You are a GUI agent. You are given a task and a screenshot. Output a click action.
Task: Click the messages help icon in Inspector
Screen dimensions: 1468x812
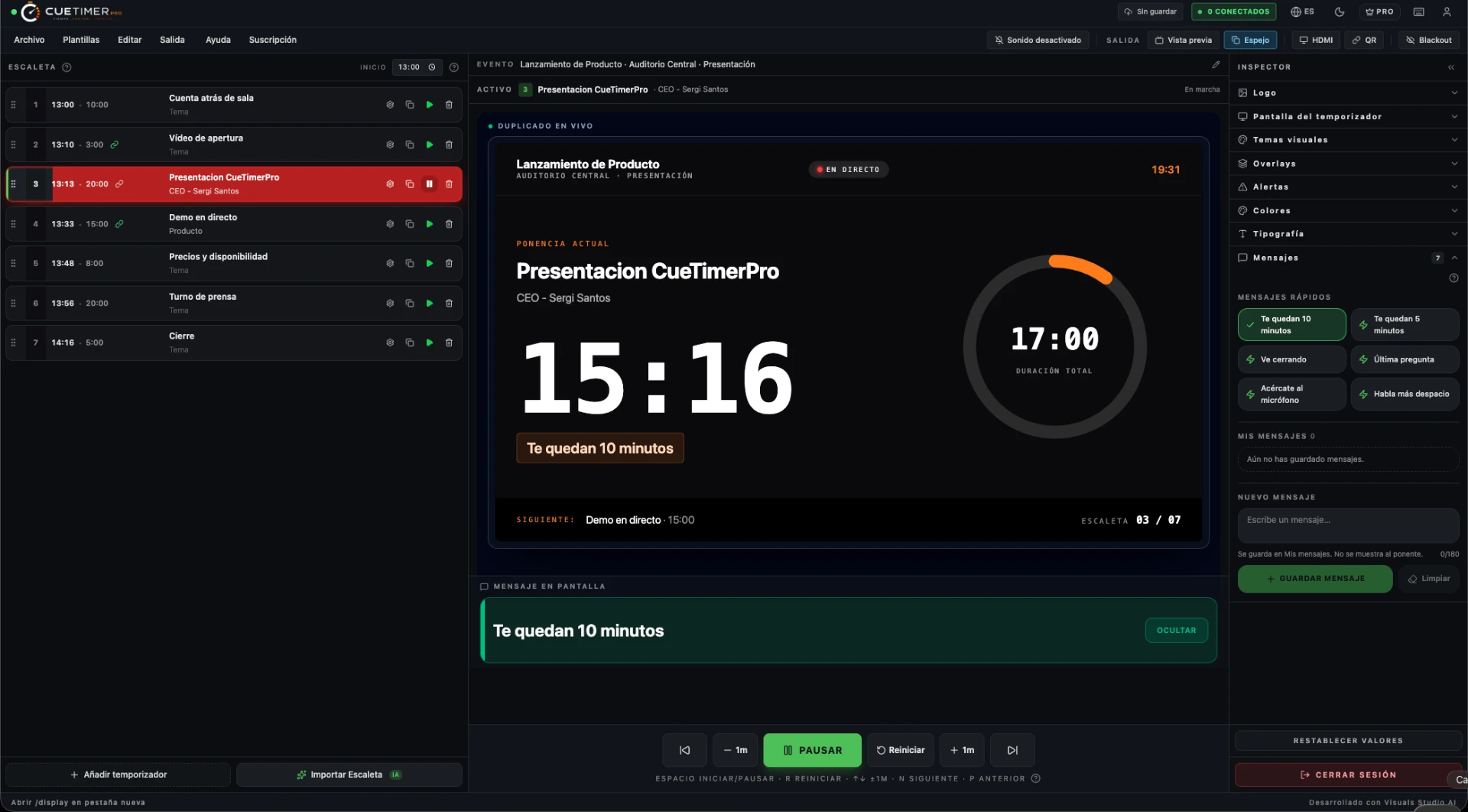pos(1453,278)
